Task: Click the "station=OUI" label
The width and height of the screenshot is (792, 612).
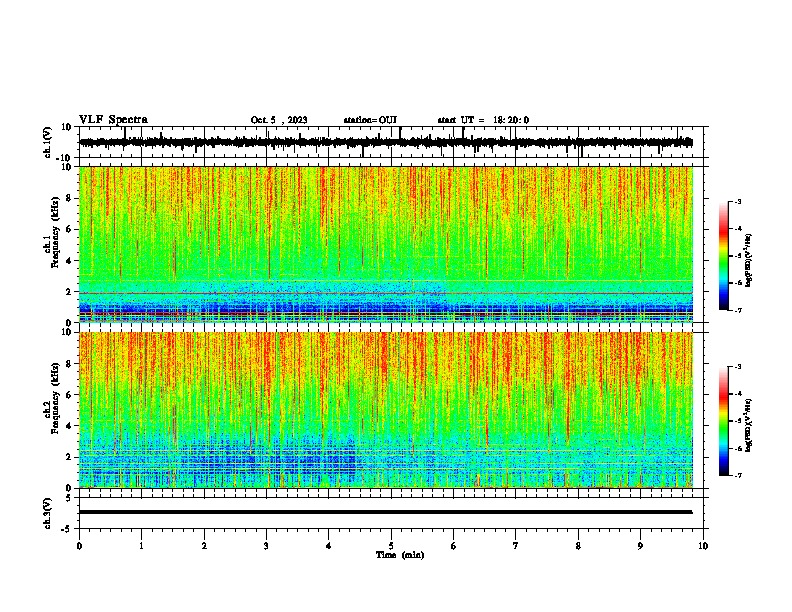Action: (x=370, y=120)
